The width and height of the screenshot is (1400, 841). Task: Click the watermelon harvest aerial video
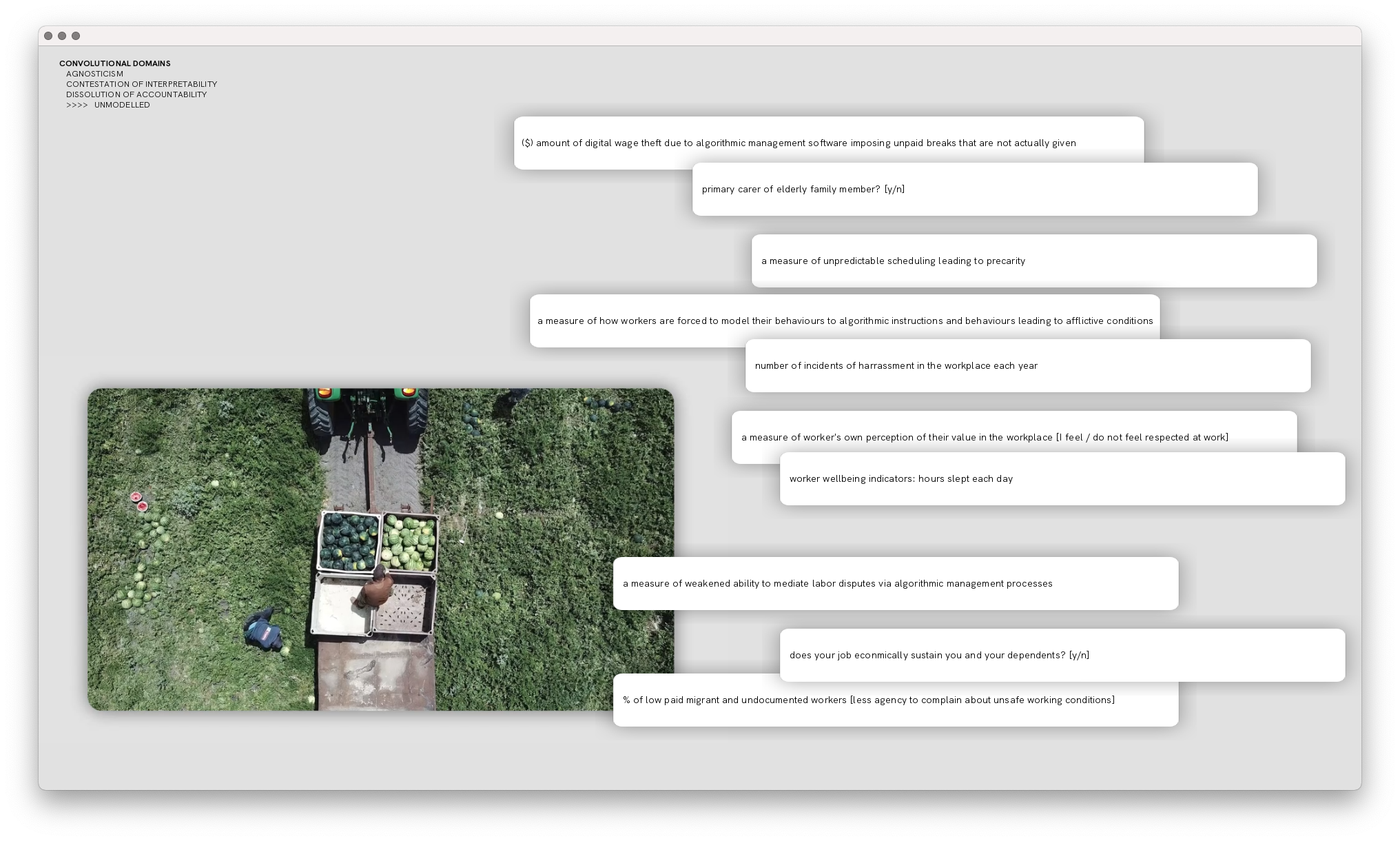(x=380, y=549)
